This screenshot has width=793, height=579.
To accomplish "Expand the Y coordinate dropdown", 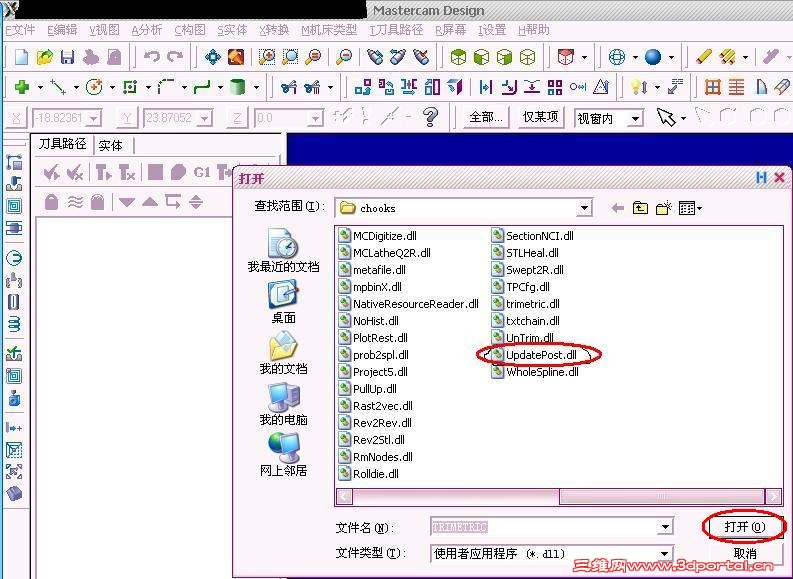I will point(204,118).
